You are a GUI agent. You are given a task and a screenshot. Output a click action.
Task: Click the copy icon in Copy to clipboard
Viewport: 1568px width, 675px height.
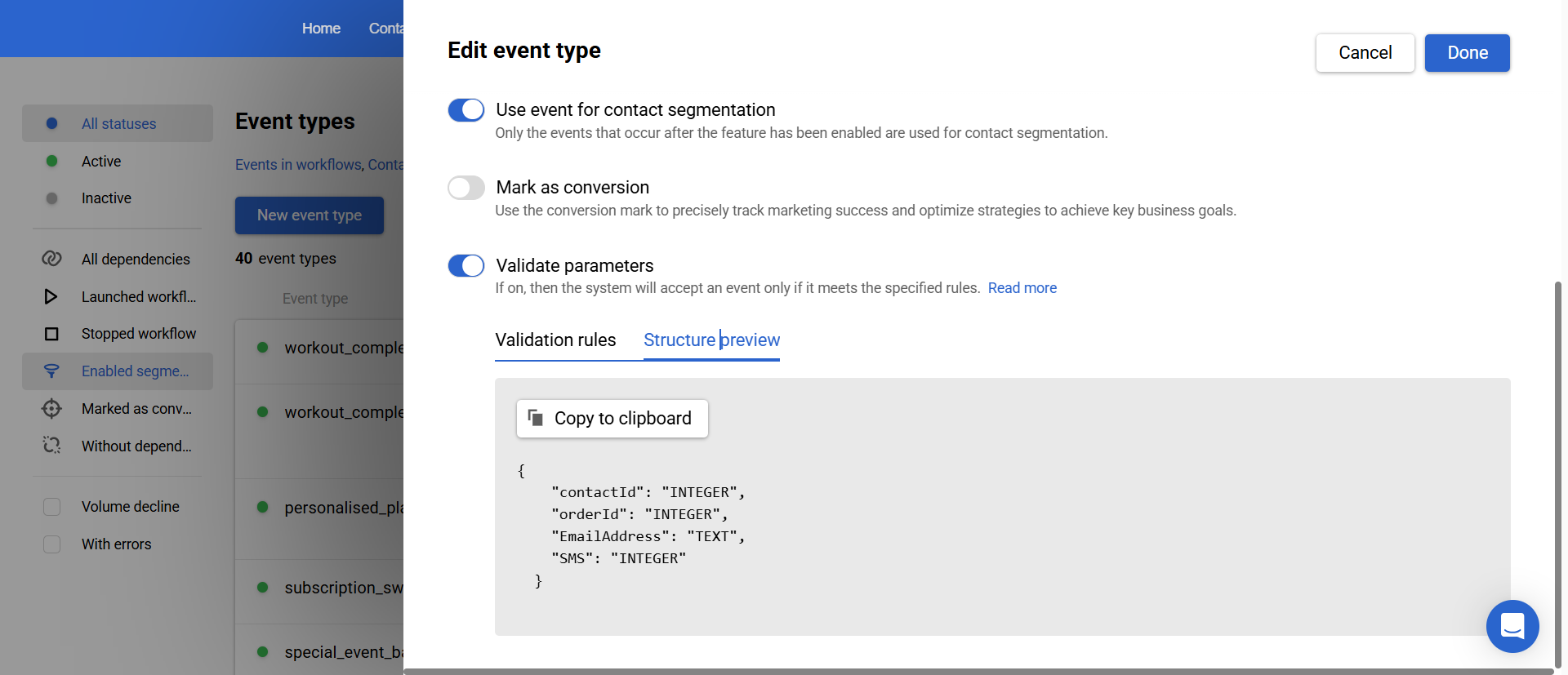tap(536, 418)
